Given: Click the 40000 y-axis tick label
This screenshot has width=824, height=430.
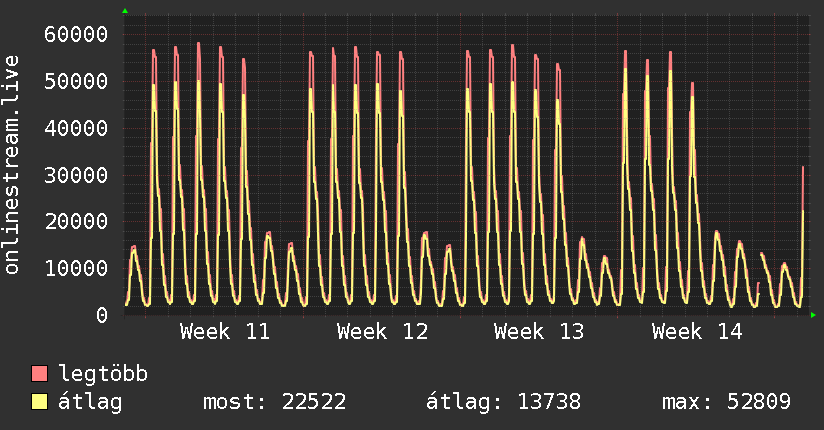Looking at the screenshot, I should pos(76,128).
